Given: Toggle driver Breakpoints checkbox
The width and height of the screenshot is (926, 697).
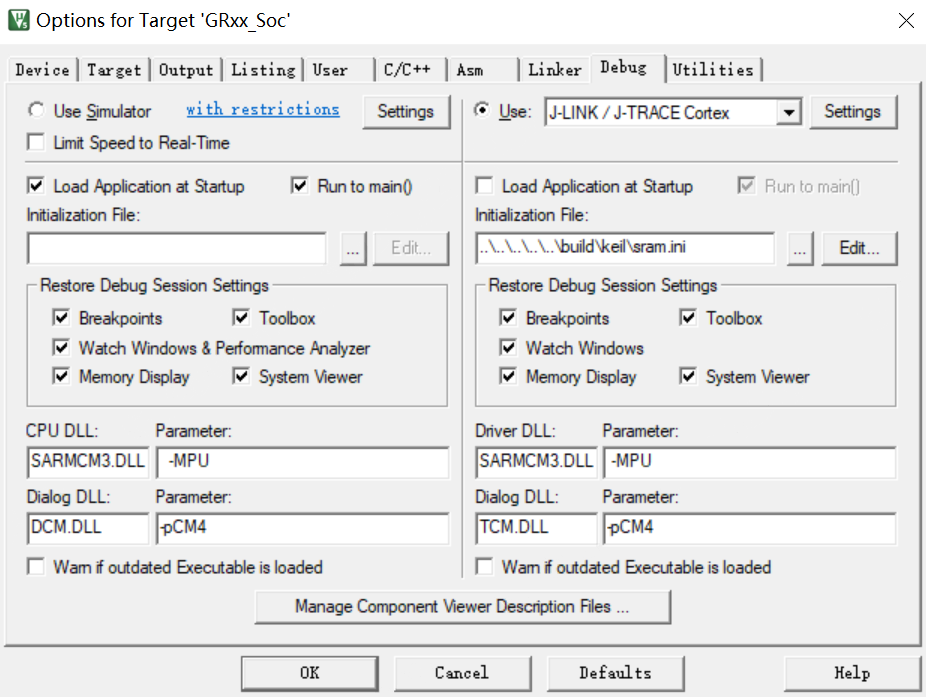Looking at the screenshot, I should point(508,318).
